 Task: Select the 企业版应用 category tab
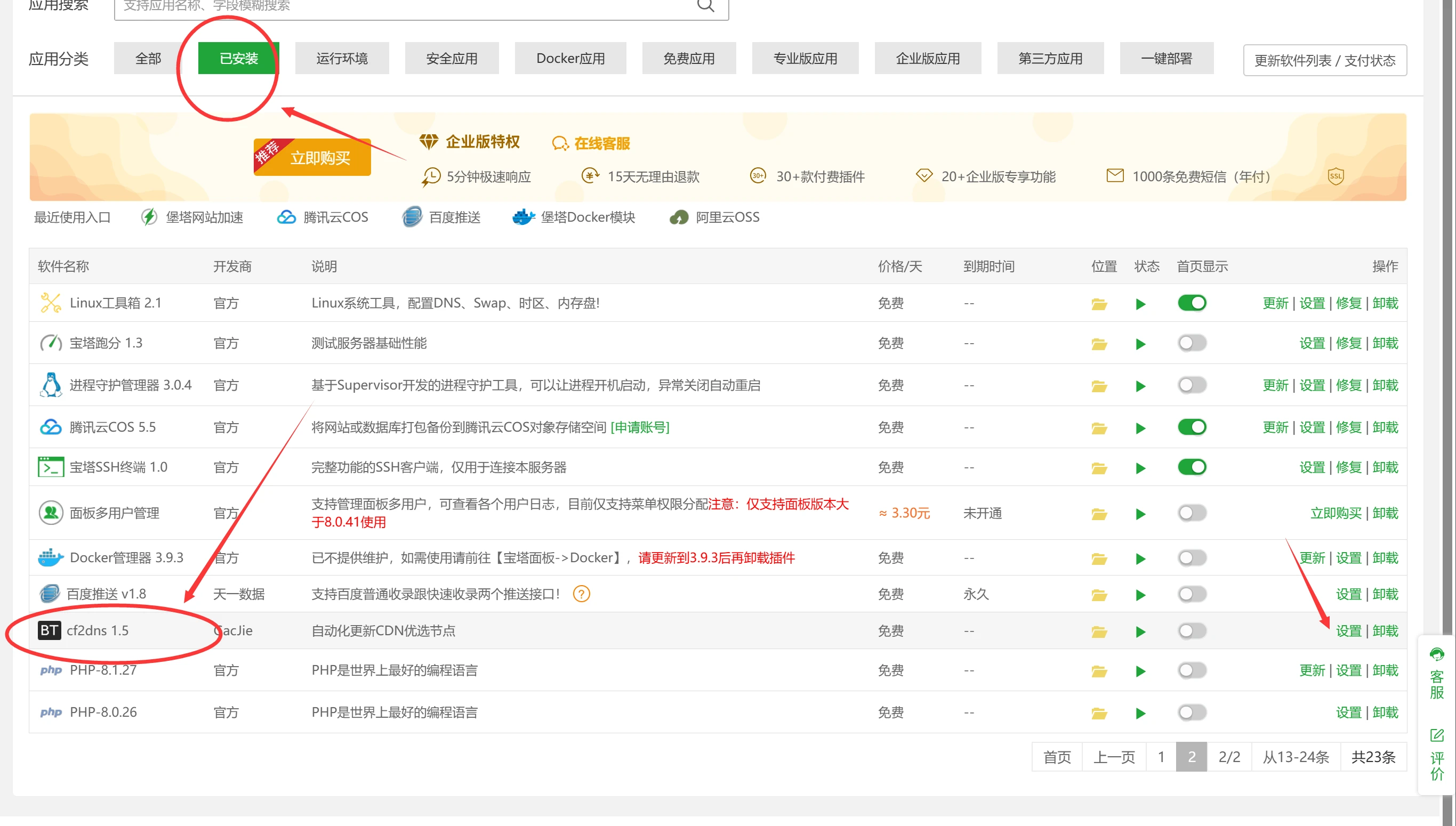[928, 58]
